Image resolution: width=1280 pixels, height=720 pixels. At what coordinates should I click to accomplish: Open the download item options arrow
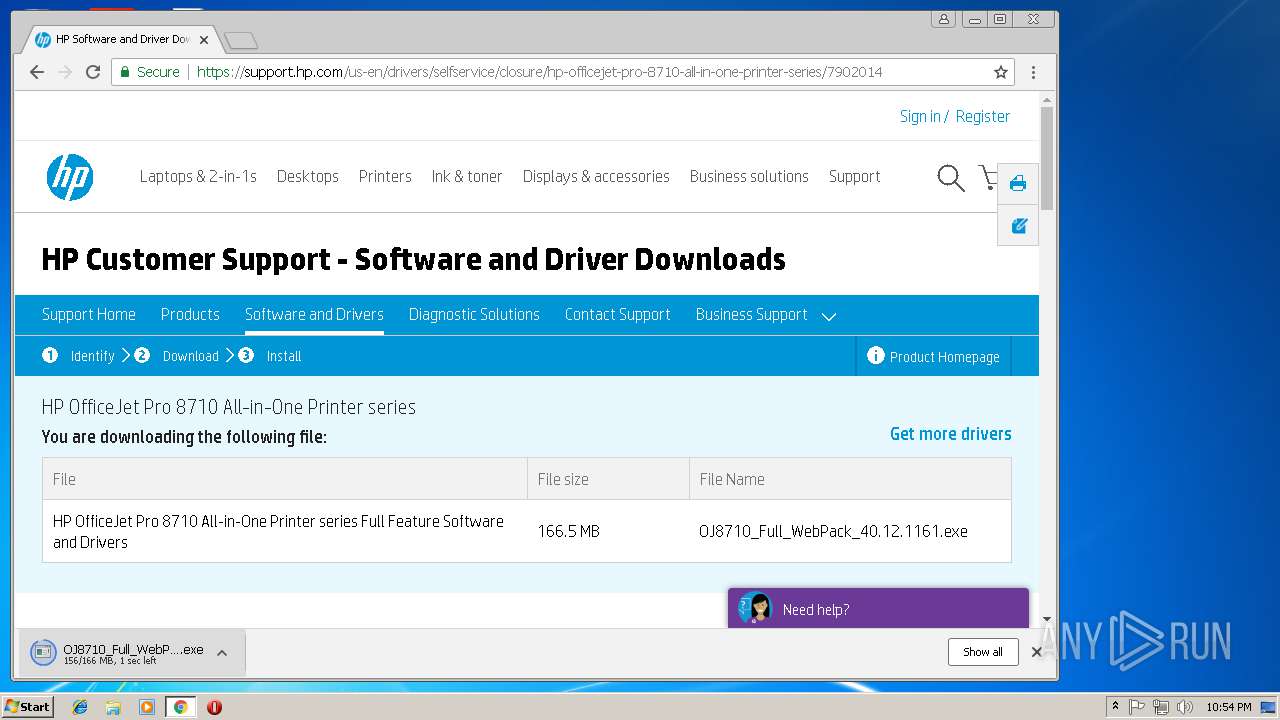[222, 653]
